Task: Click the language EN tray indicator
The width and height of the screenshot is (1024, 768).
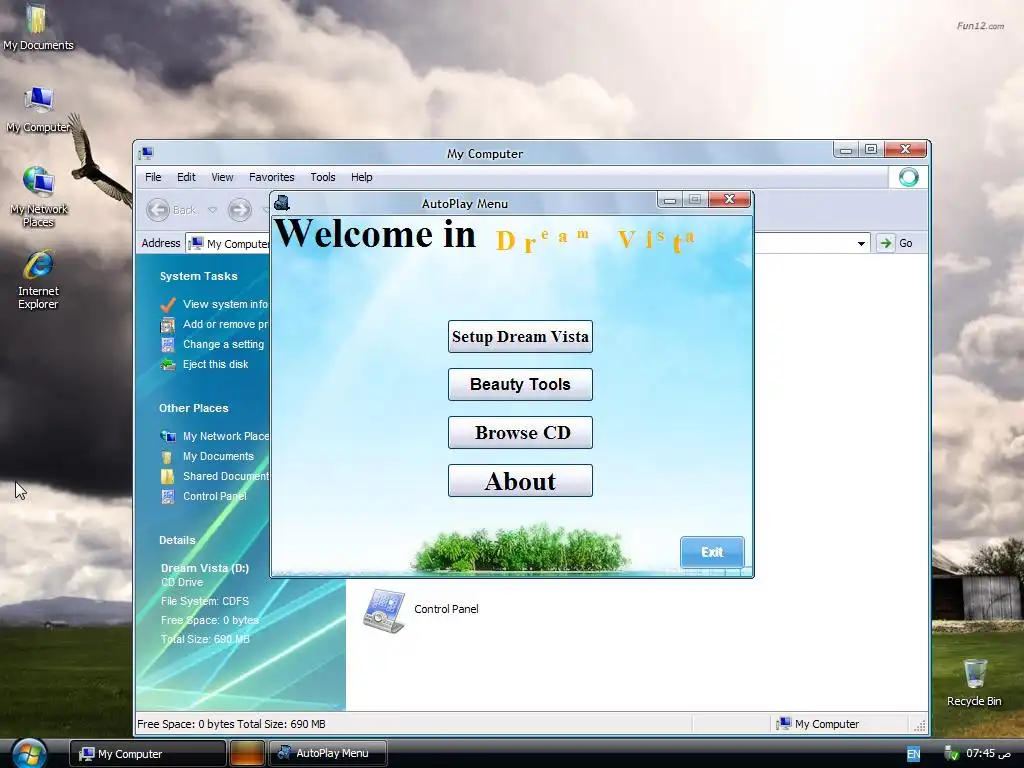Action: [x=913, y=754]
